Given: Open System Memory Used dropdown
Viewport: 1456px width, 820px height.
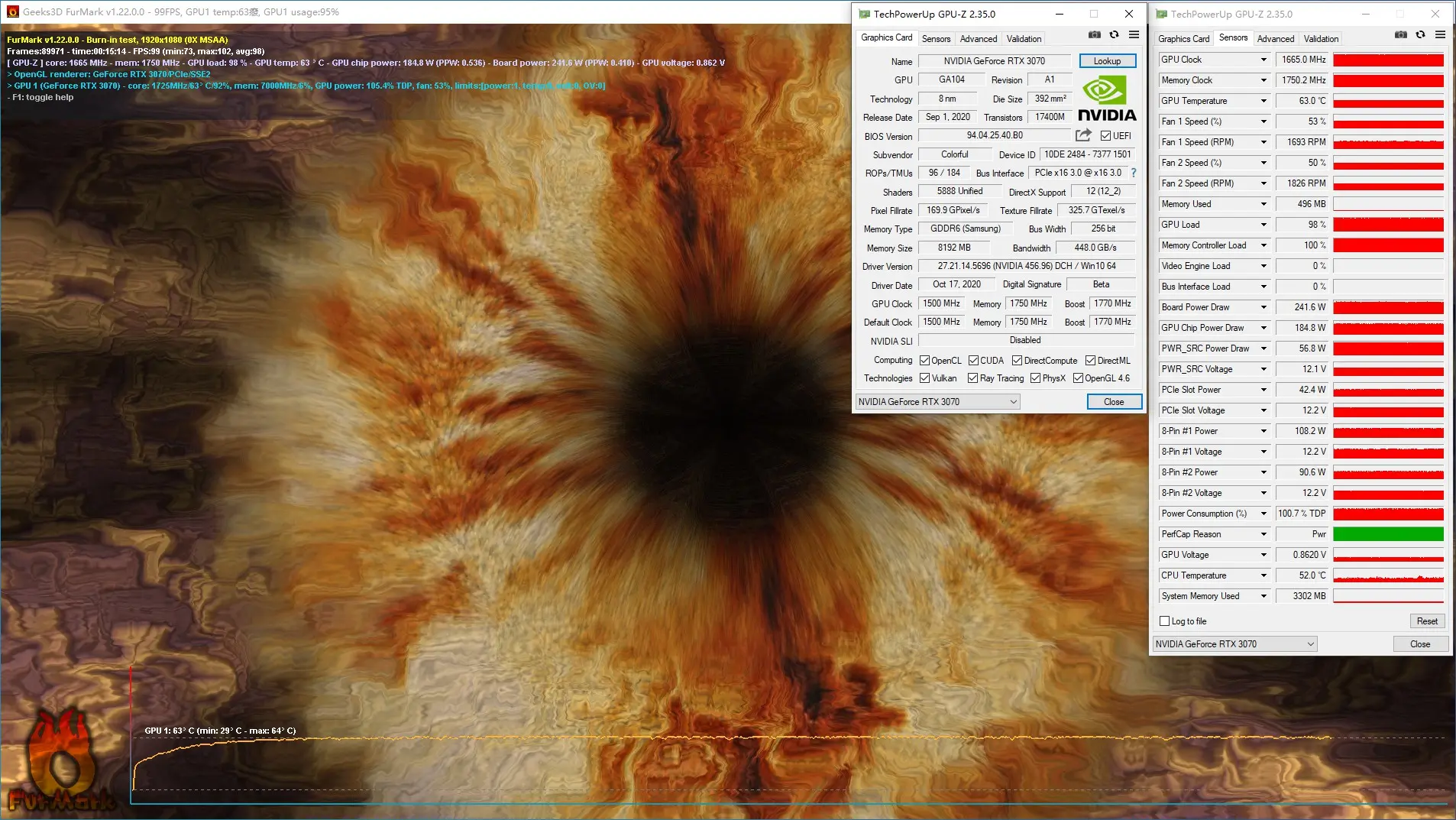Looking at the screenshot, I should (1263, 596).
